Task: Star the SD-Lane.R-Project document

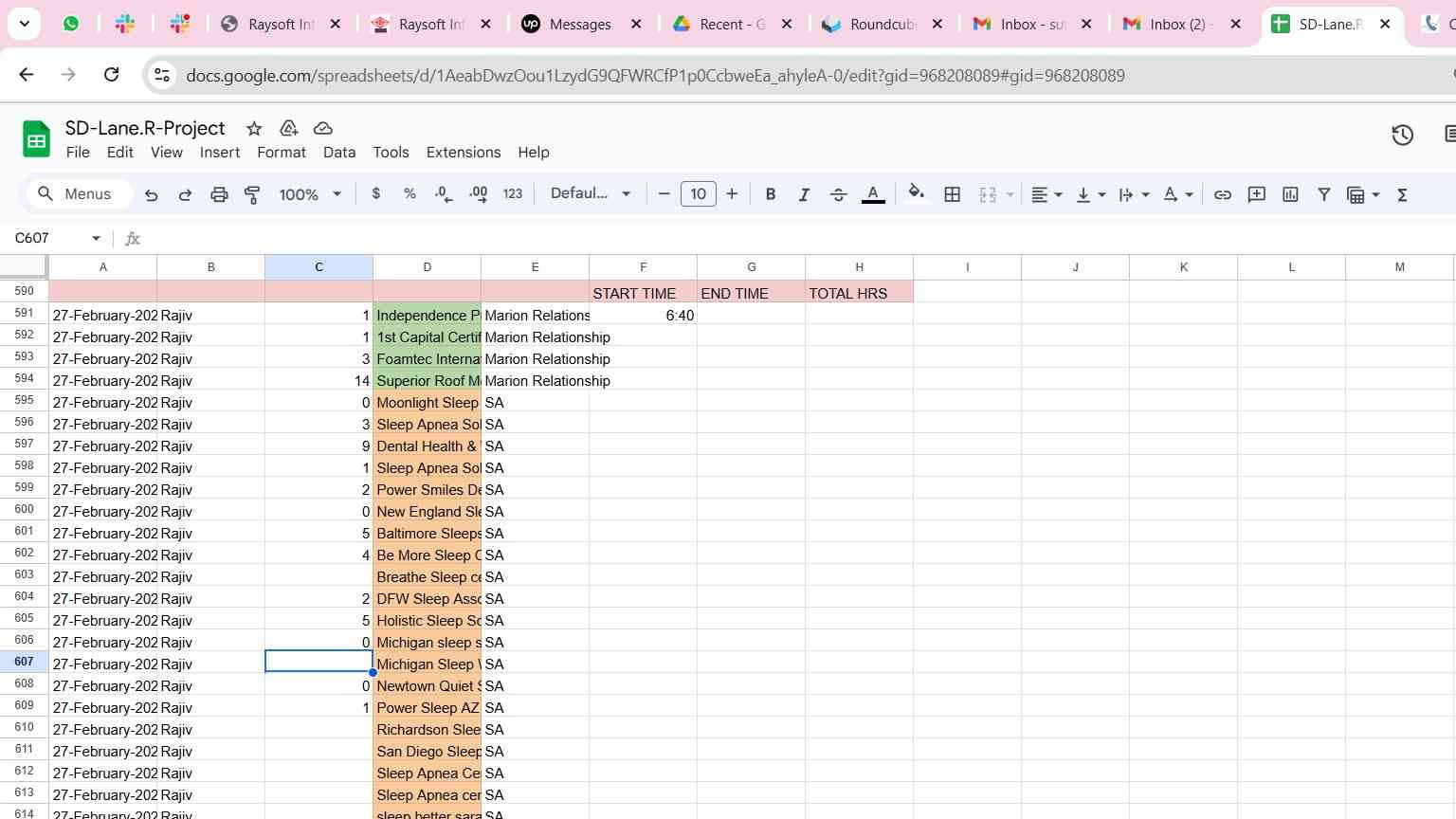Action: point(254,128)
